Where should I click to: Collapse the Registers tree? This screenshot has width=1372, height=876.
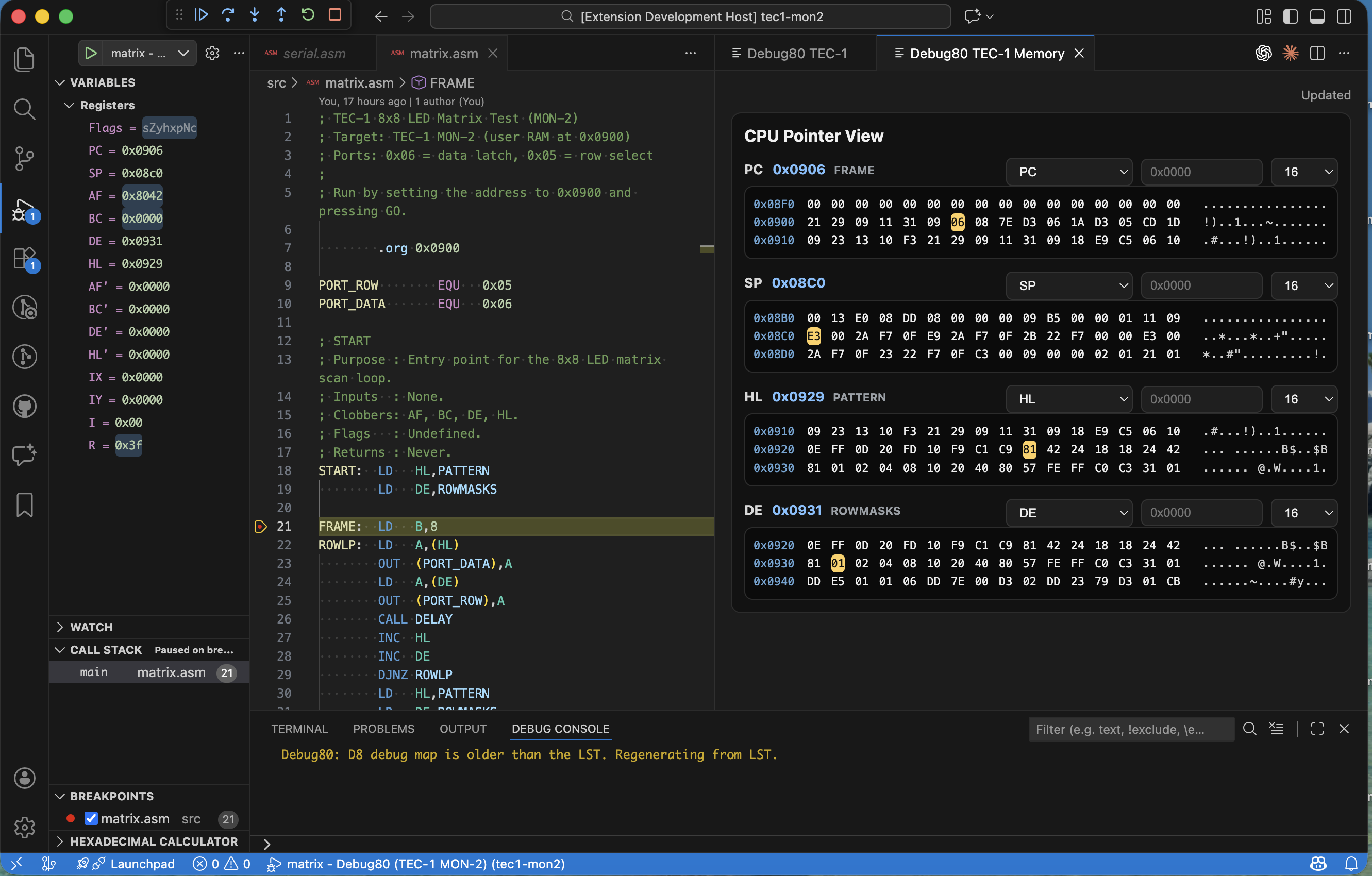pos(70,105)
